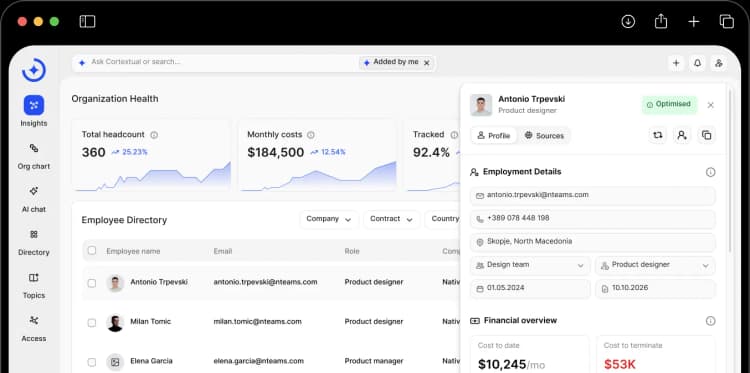Click the info icon beside Monthly costs
This screenshot has width=750, height=373.
coord(311,135)
